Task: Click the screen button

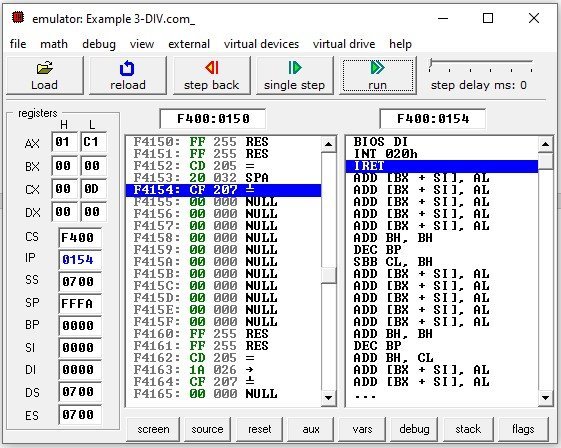Action: 153,429
